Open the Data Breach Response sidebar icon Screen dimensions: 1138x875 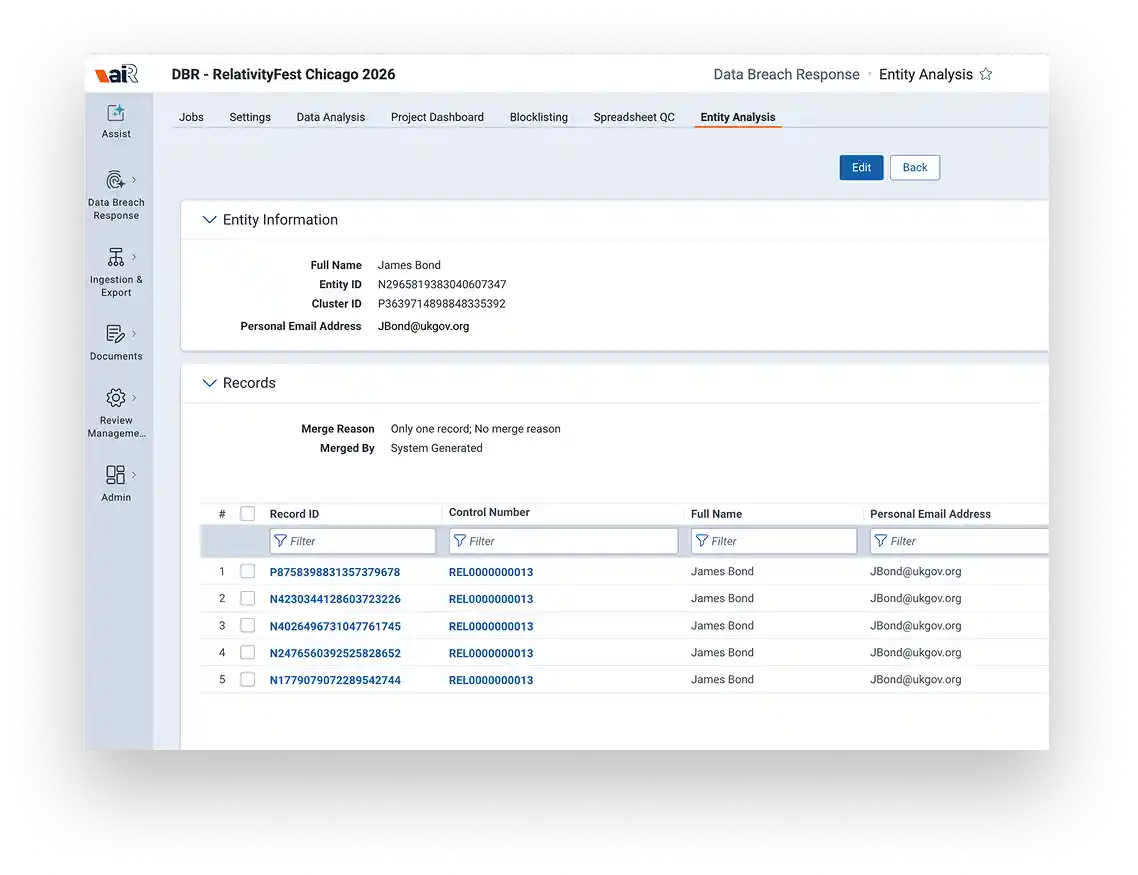coord(115,180)
